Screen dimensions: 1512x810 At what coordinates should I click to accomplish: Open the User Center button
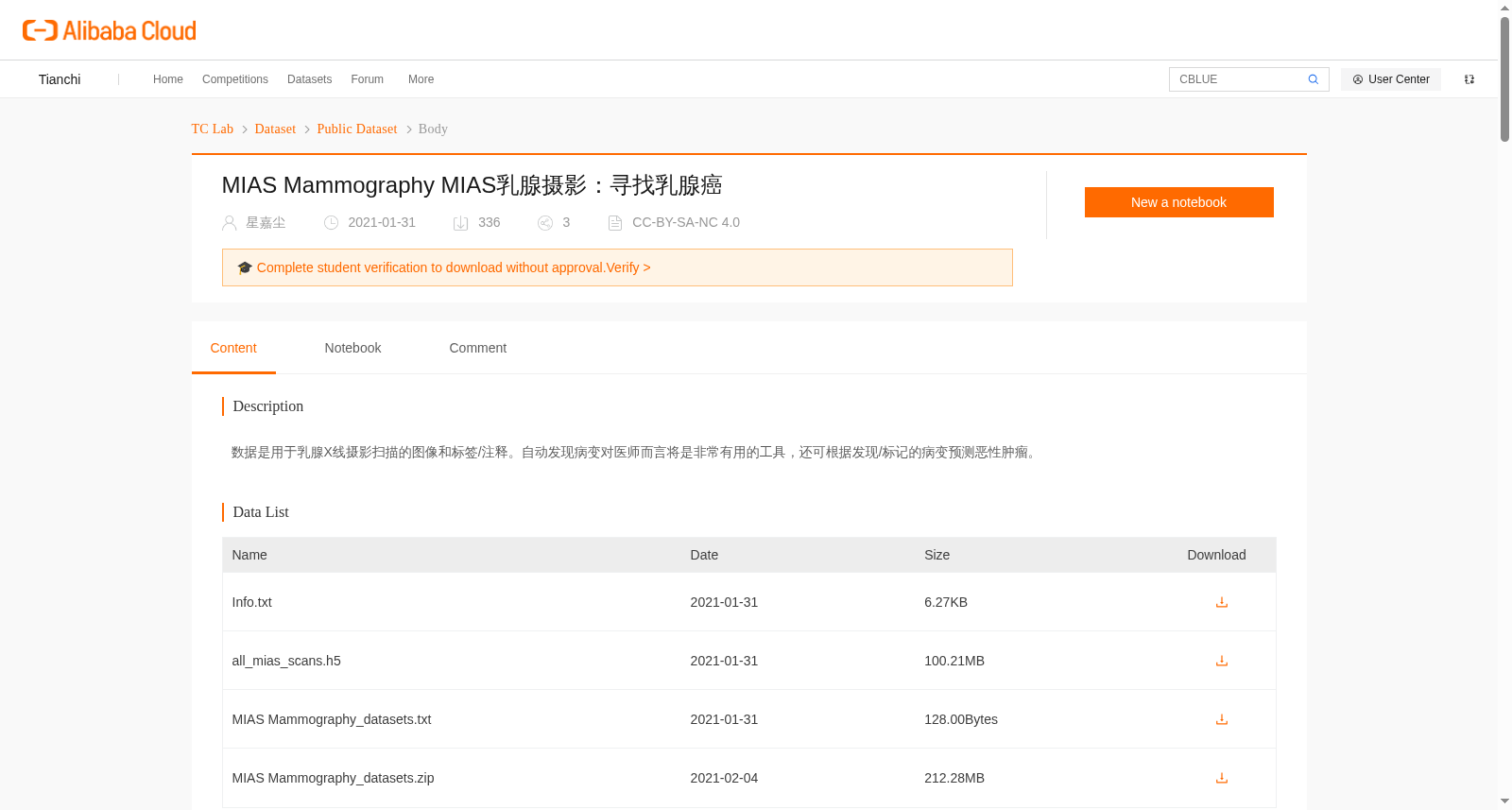pyautogui.click(x=1390, y=79)
